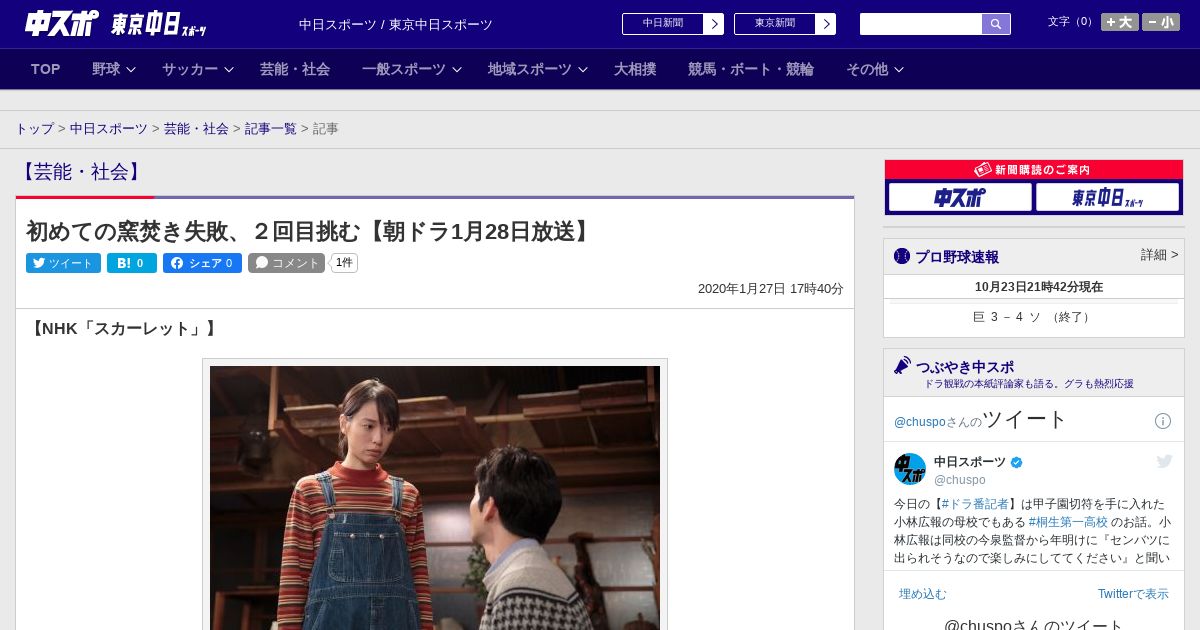Bookmark article with Hatena B! button
Screen dimensions: 1200x630
(x=132, y=263)
